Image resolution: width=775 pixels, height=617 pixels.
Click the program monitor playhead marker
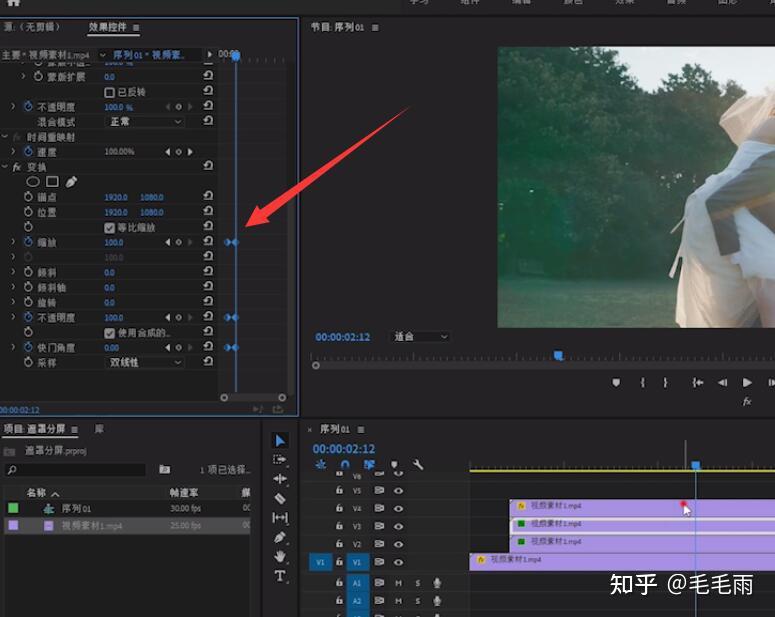pos(558,355)
